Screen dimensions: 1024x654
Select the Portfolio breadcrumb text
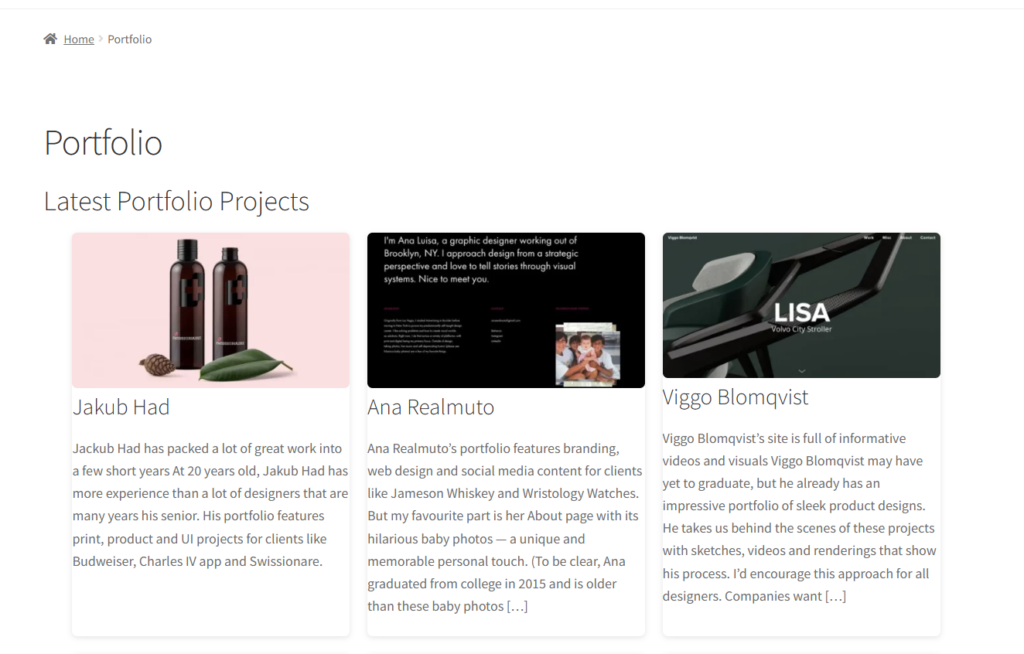pos(129,39)
